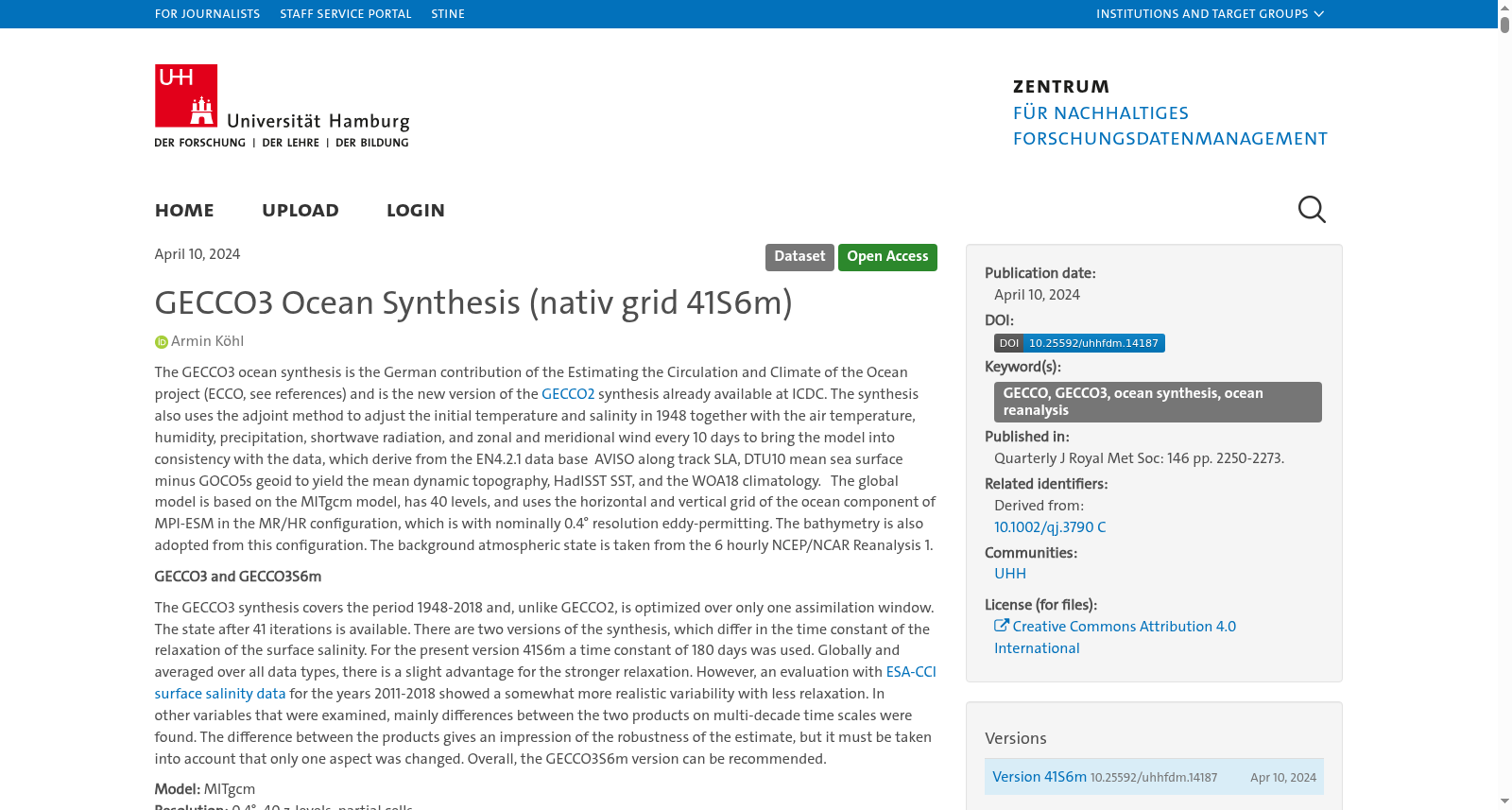Click the 'GECCO3 and GECCO3S6m' subheading
The image size is (1512, 810).
238,577
